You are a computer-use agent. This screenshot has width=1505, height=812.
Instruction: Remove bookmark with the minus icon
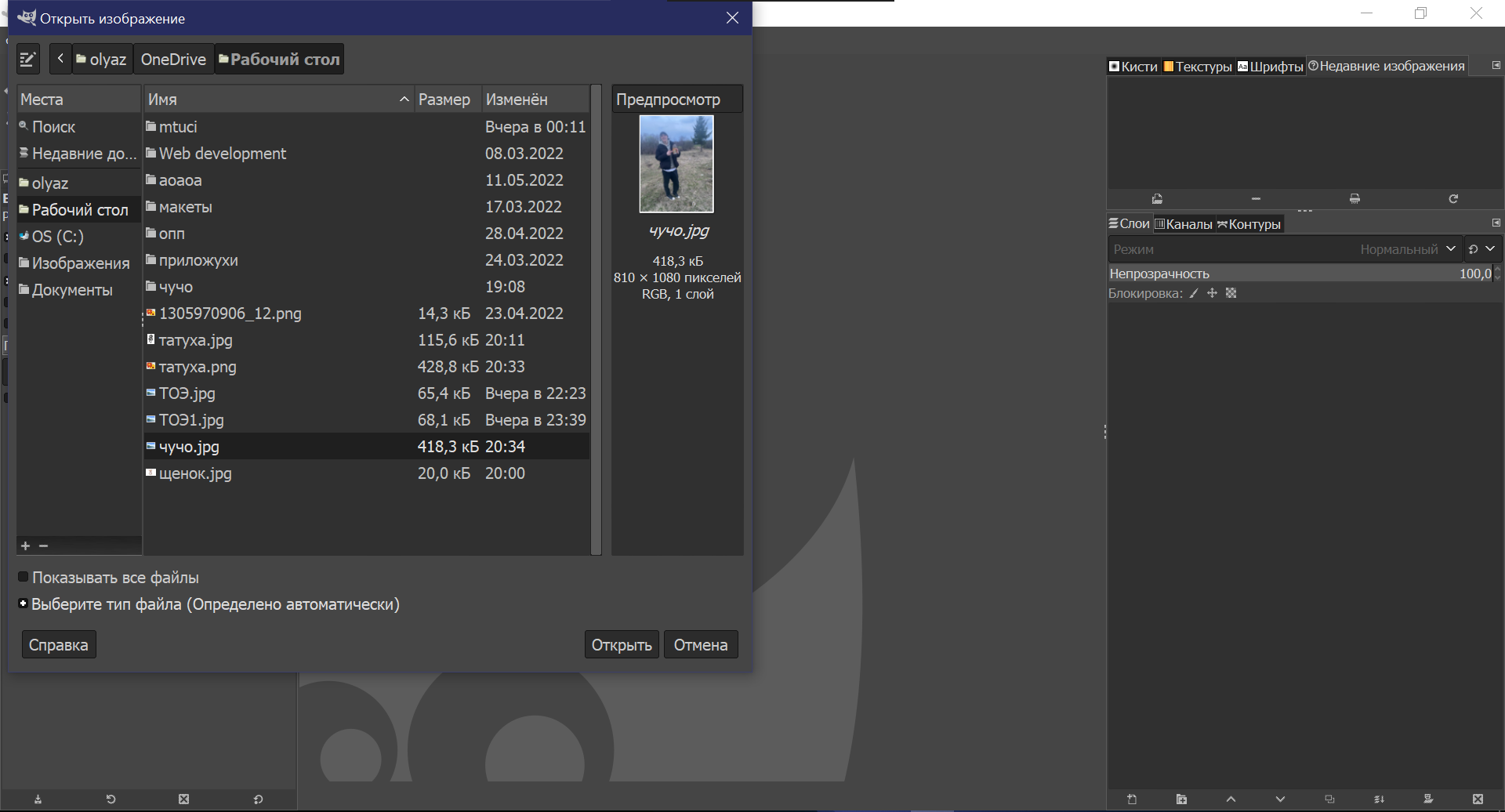(x=44, y=546)
